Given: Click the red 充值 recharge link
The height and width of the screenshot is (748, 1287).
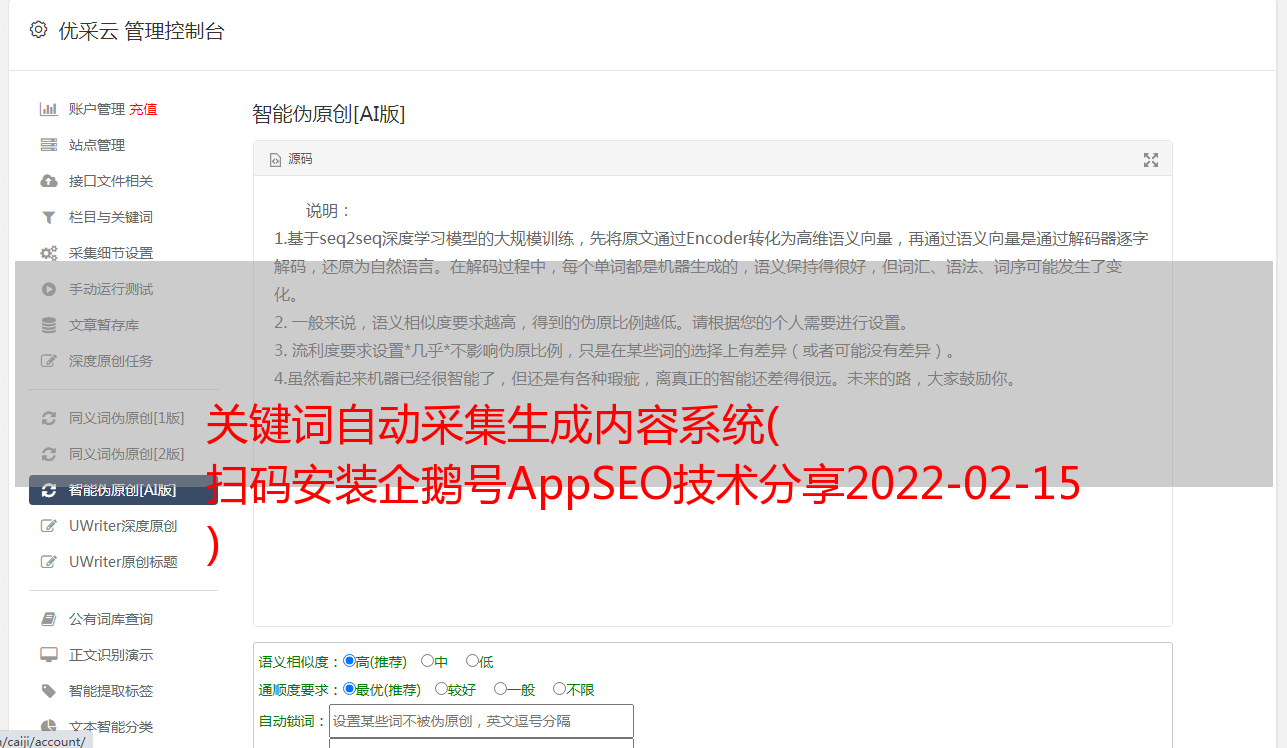Looking at the screenshot, I should (x=143, y=109).
